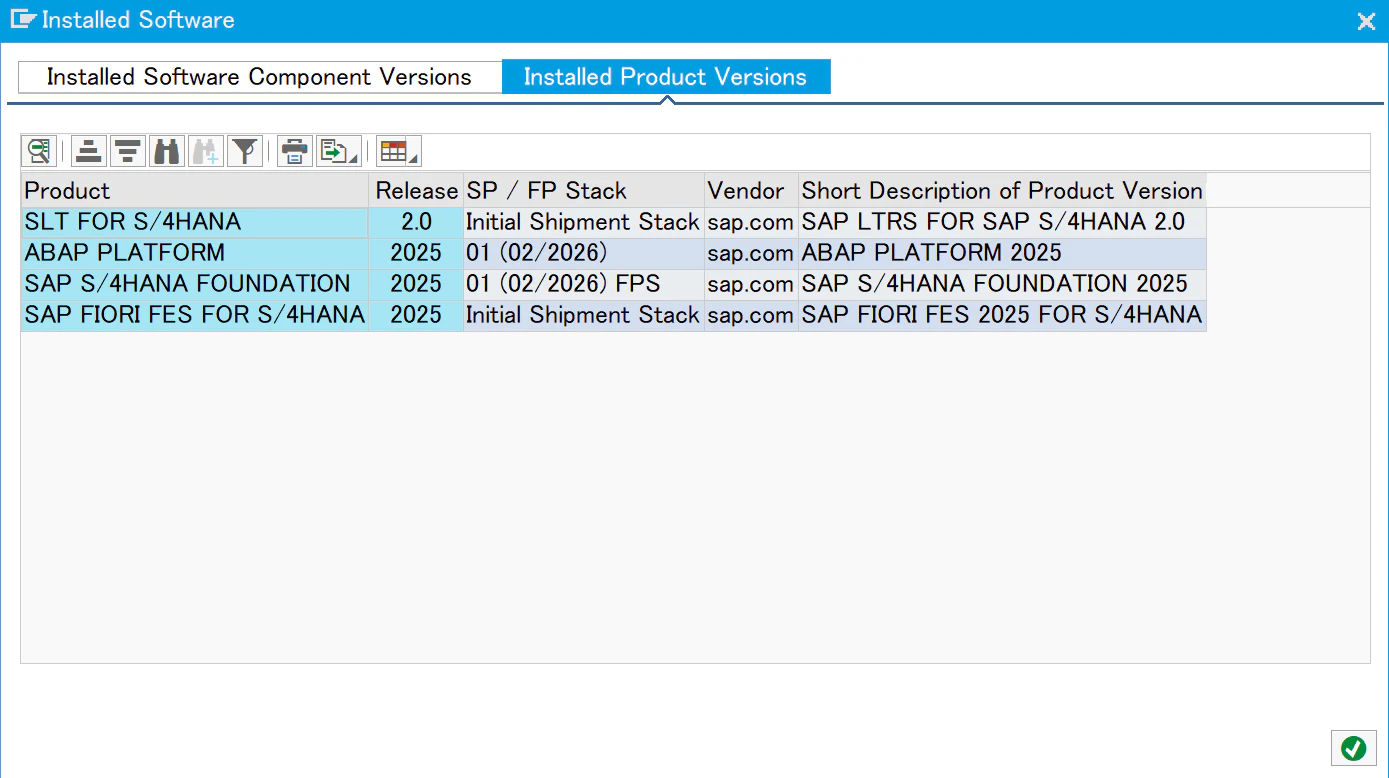The height and width of the screenshot is (778, 1389).
Task: Select the Vendor column header
Action: pos(751,191)
